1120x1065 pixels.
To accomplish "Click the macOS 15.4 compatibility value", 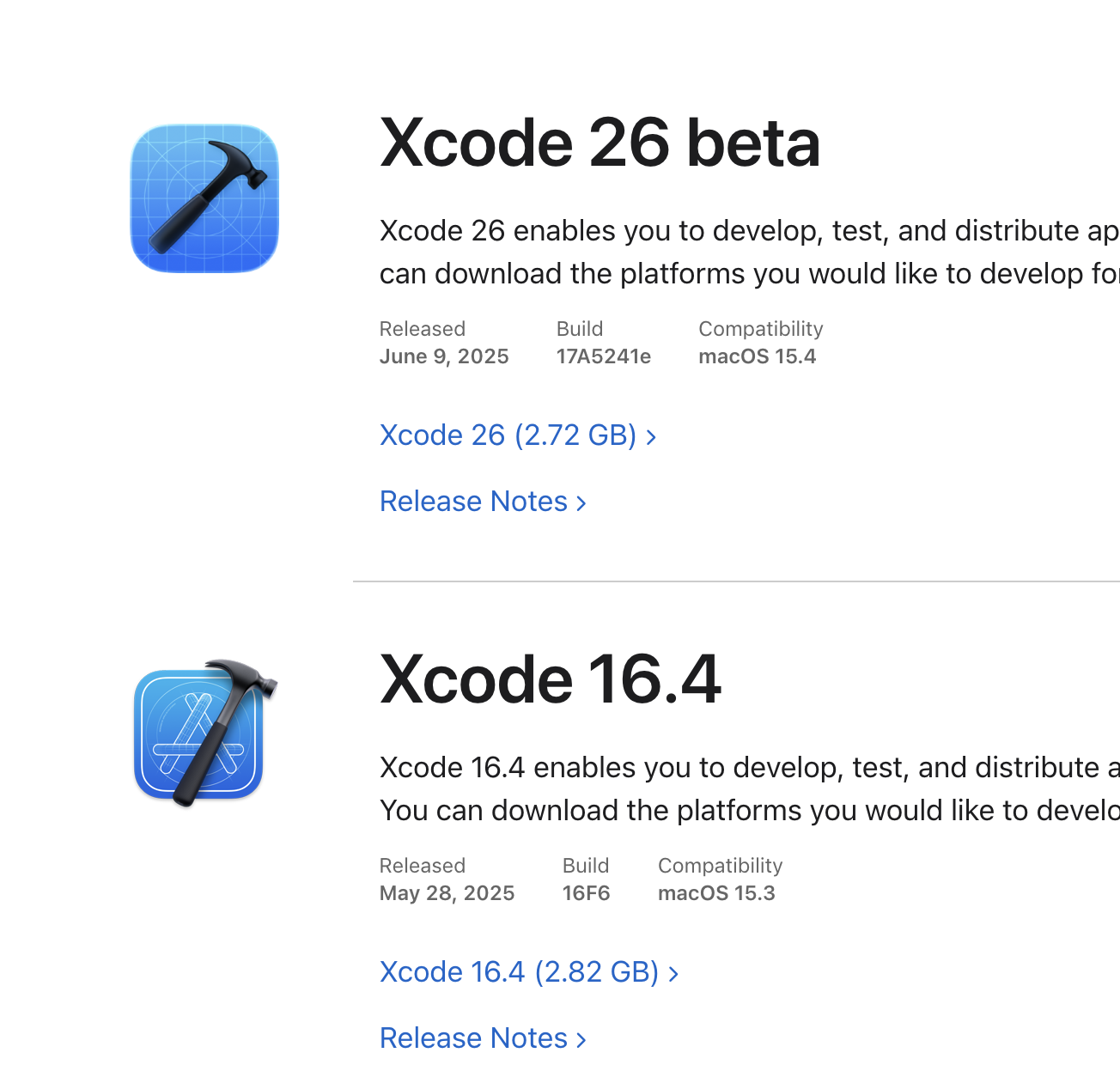I will click(x=758, y=356).
